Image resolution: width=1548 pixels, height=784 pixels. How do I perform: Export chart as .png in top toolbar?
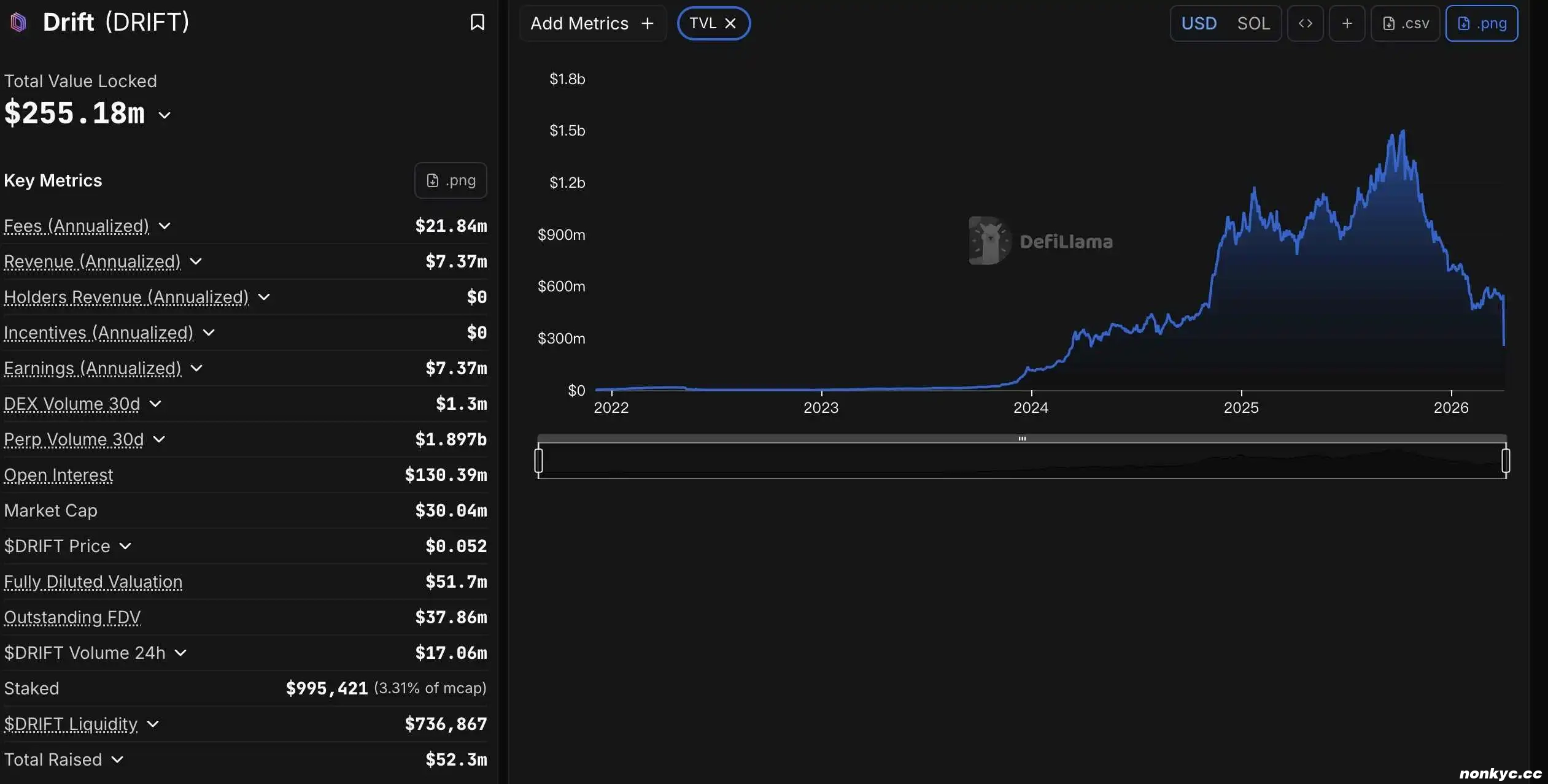[1481, 23]
